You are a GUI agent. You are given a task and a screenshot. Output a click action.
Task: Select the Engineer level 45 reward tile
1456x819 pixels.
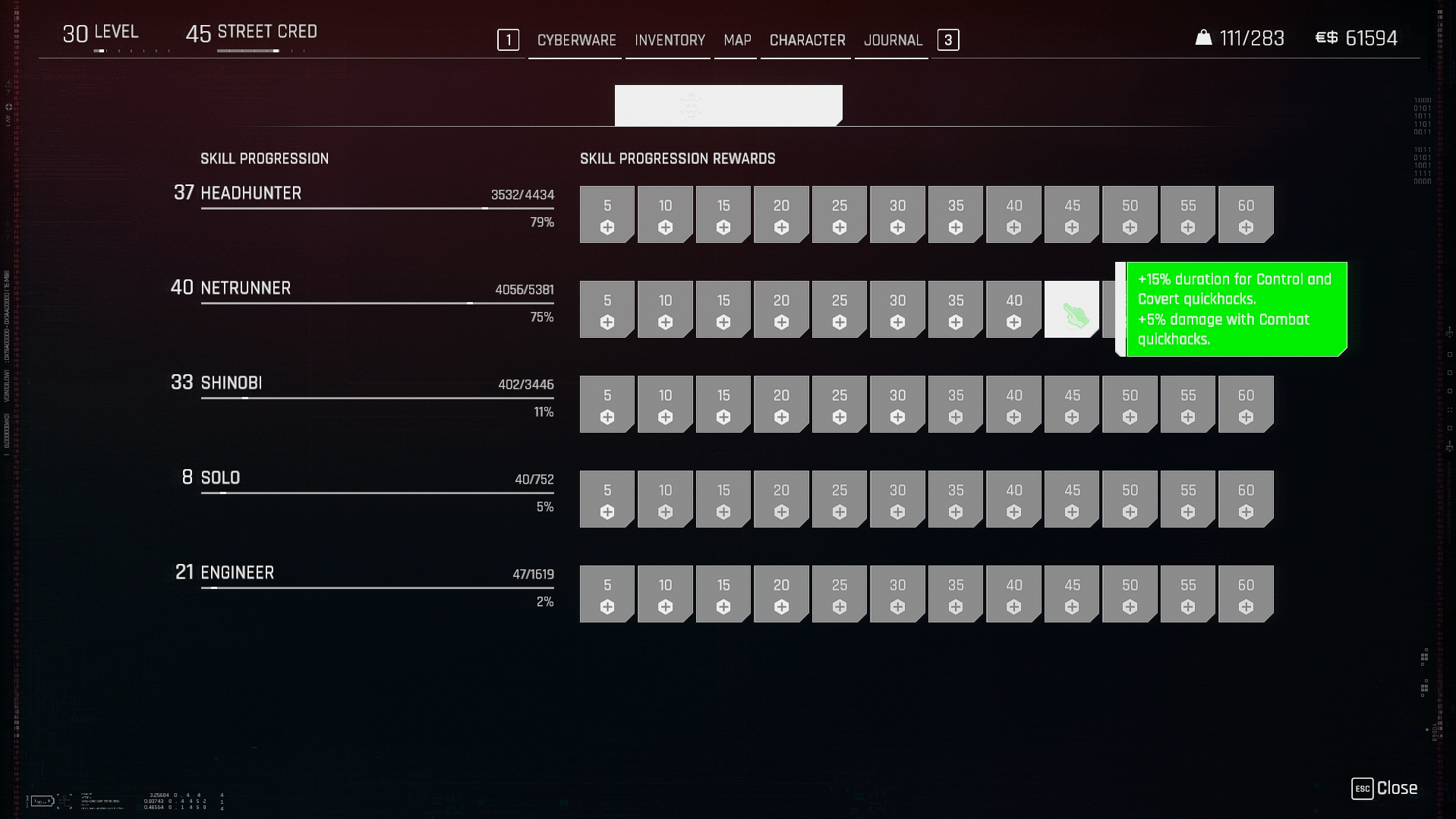click(1071, 594)
